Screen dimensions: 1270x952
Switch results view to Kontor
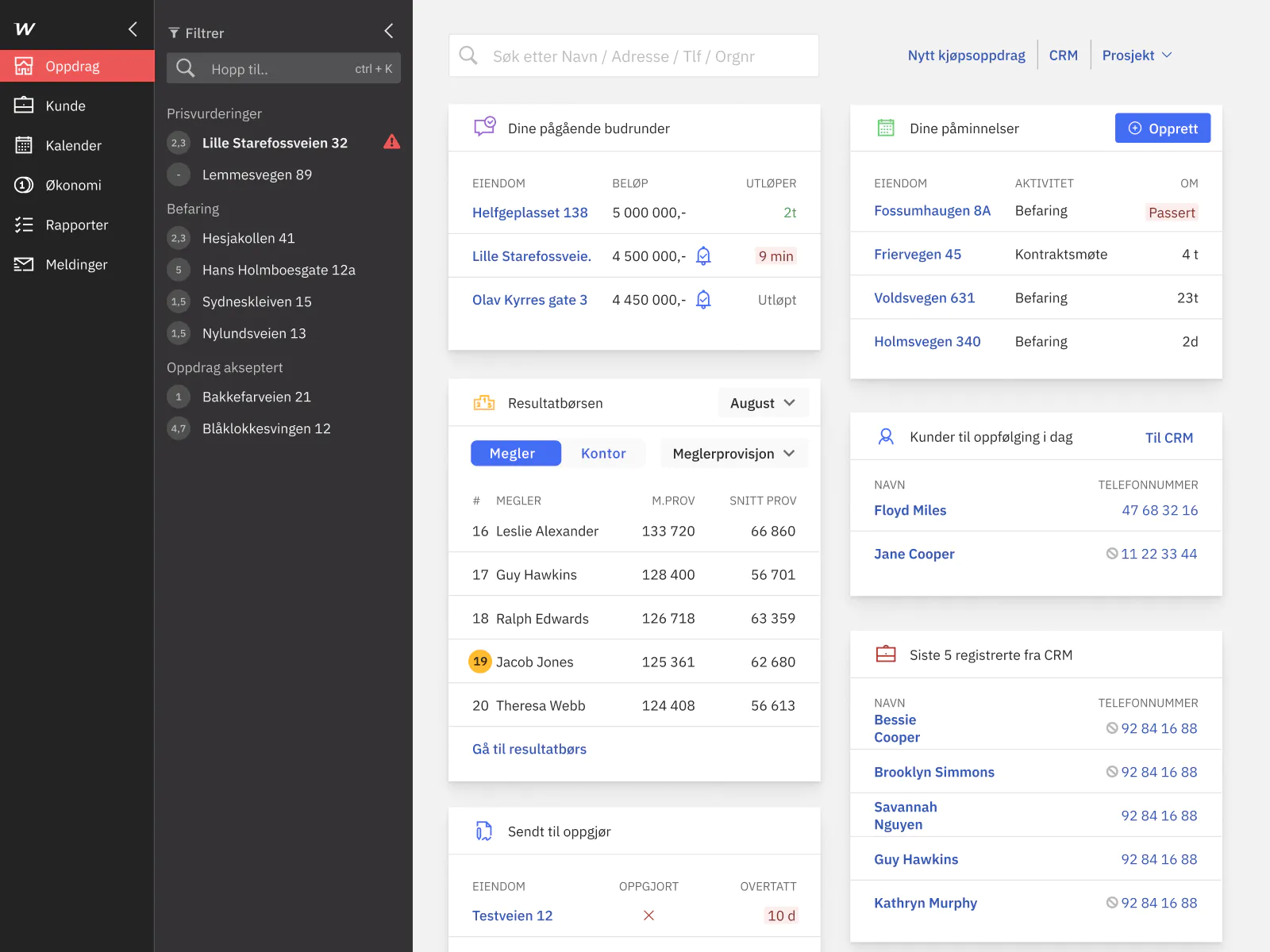coord(603,453)
